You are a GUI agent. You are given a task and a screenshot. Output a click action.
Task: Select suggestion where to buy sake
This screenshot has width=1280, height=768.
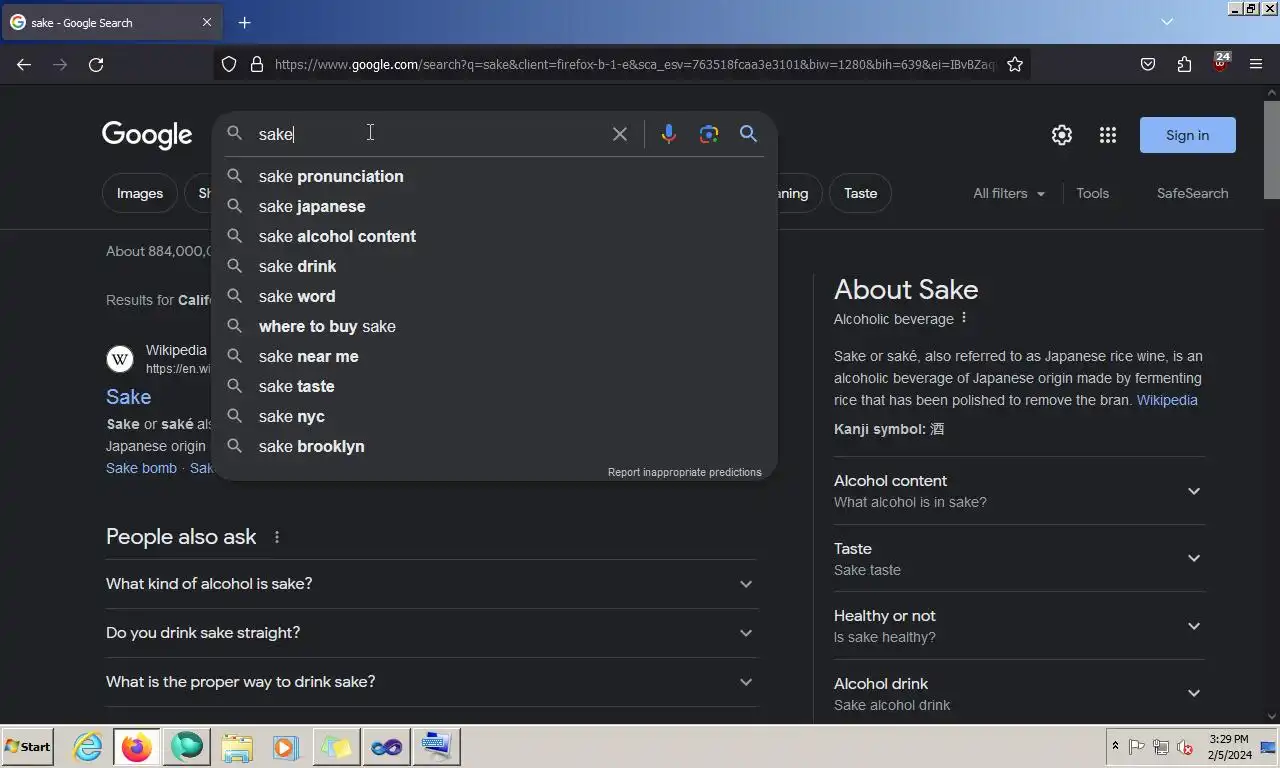pos(494,326)
